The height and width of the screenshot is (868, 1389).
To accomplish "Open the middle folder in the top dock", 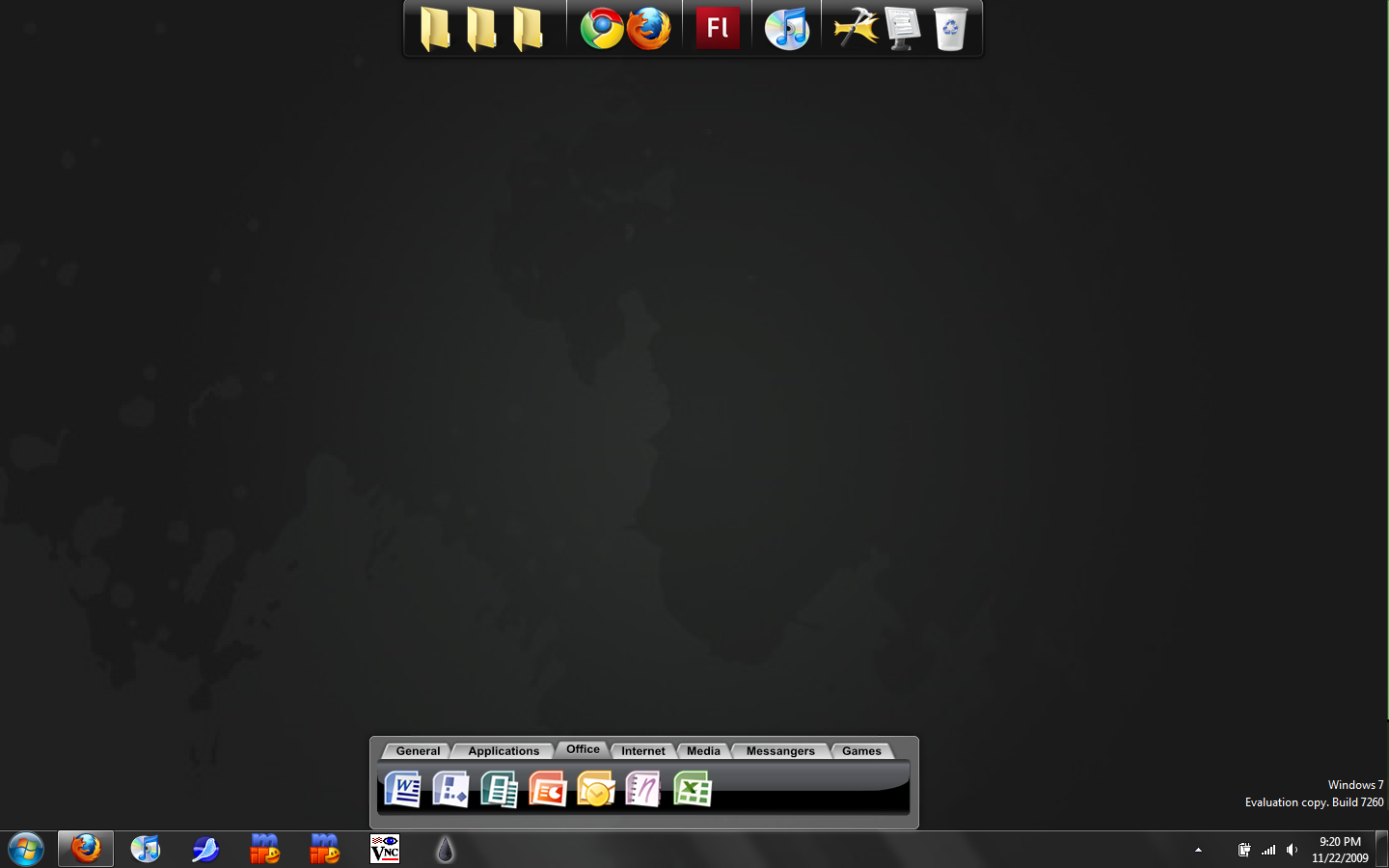I will point(481,29).
